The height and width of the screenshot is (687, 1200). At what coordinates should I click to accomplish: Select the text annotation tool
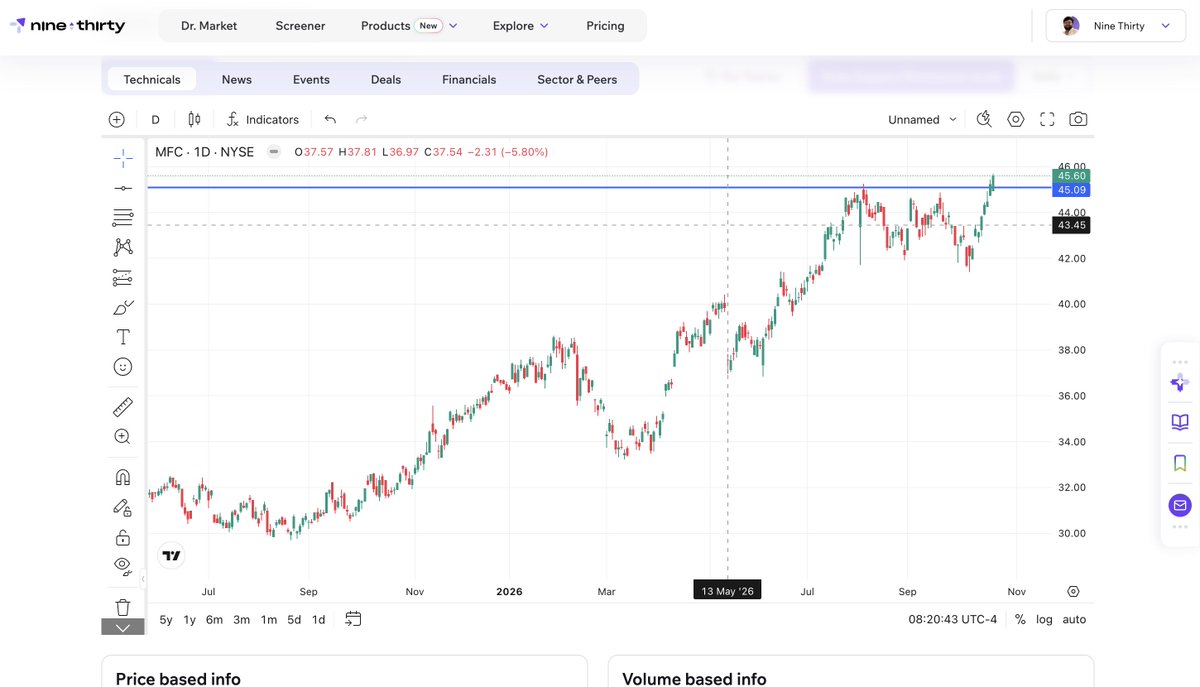pyautogui.click(x=123, y=337)
